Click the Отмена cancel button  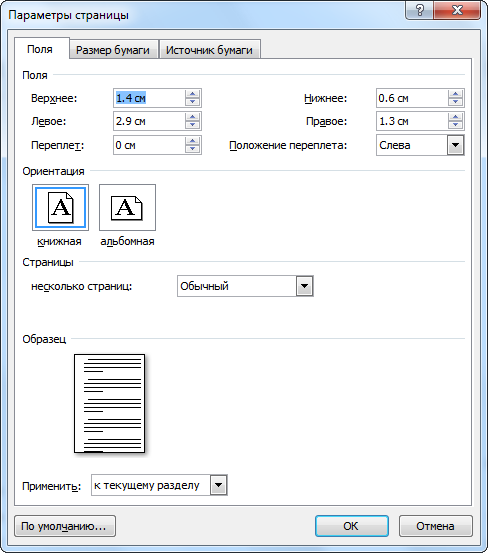point(435,526)
